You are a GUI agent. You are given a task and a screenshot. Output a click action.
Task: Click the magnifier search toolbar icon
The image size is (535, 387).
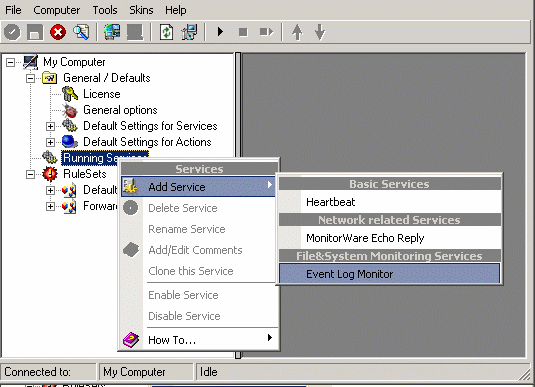pyautogui.click(x=81, y=32)
